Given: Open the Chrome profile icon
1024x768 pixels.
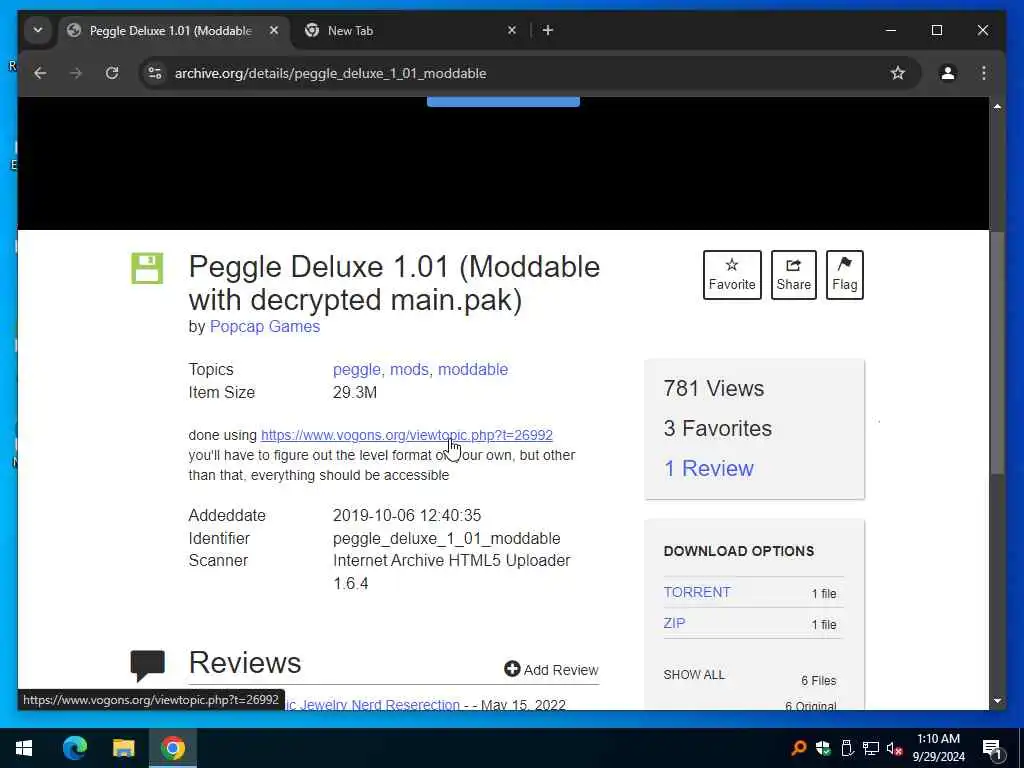Looking at the screenshot, I should click(x=948, y=73).
